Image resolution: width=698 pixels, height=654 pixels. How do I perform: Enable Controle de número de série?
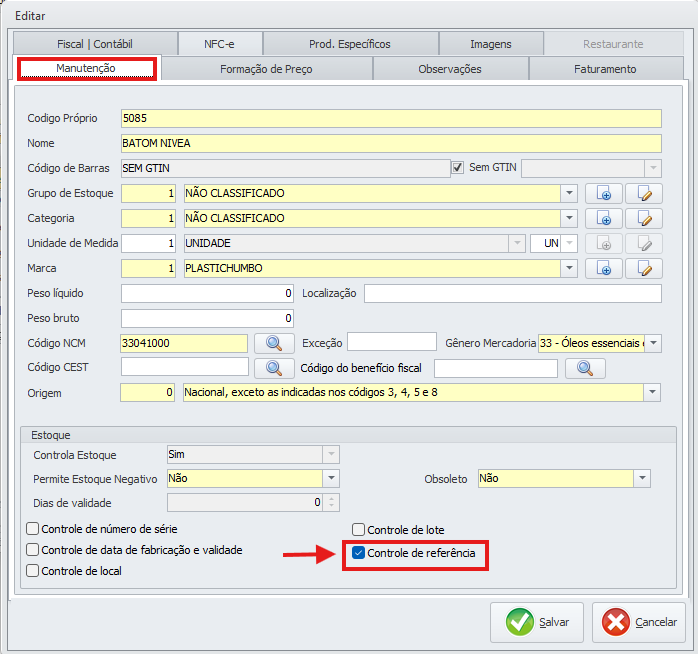33,528
